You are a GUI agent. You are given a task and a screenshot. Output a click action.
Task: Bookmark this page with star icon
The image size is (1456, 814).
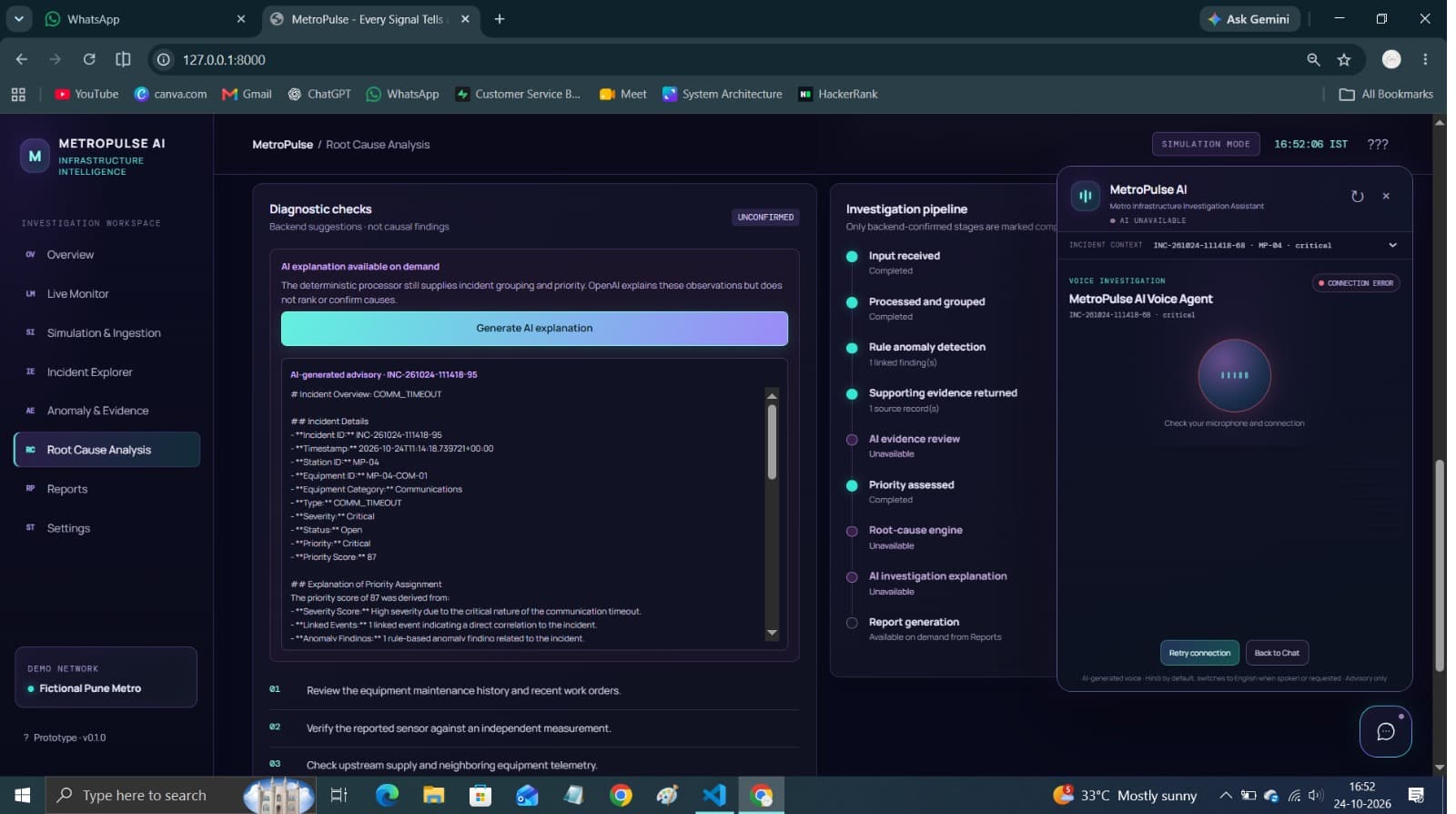1344,59
